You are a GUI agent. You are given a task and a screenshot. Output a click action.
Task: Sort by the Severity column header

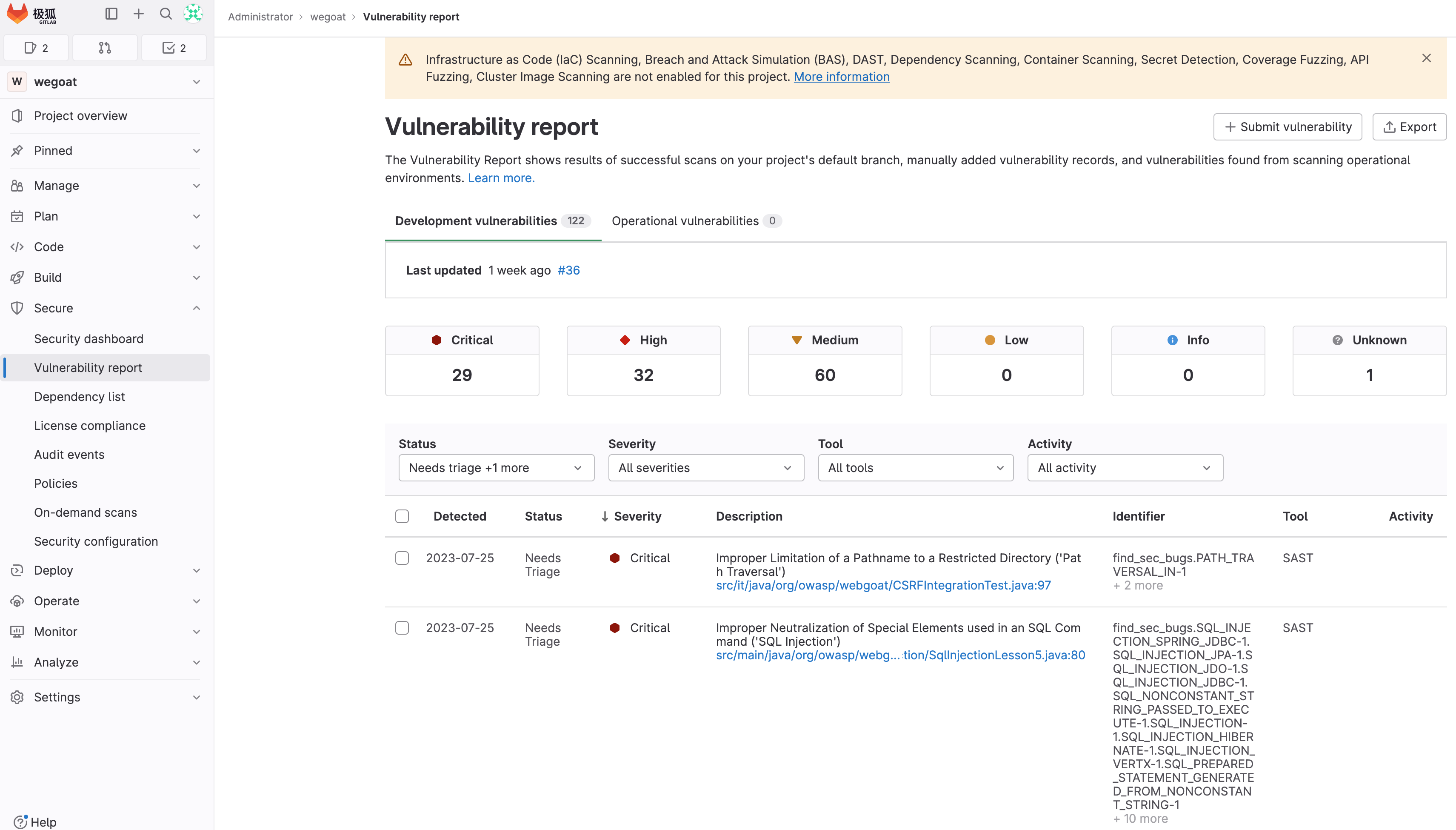pos(637,516)
